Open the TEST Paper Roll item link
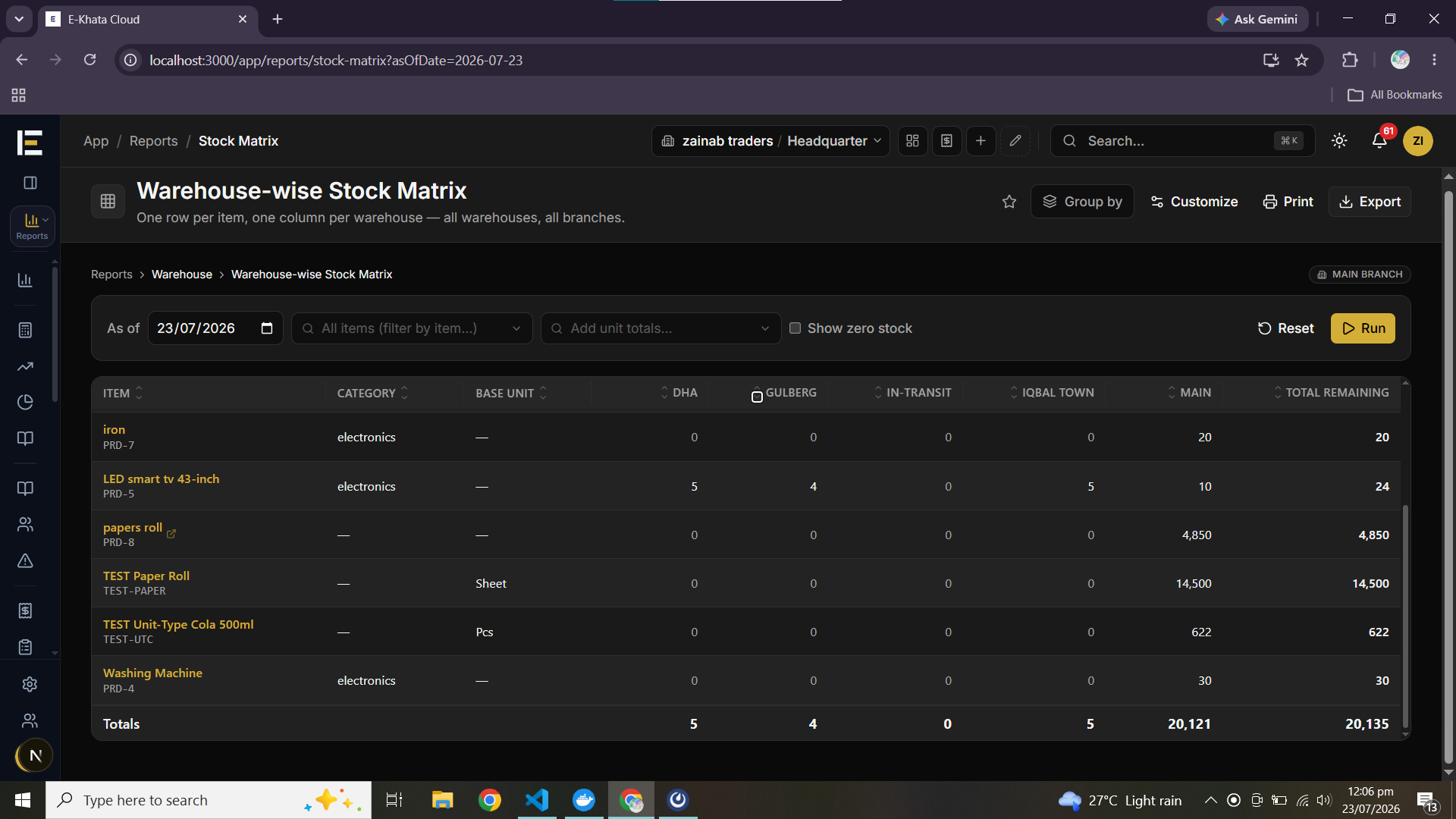The image size is (1456, 819). [146, 576]
